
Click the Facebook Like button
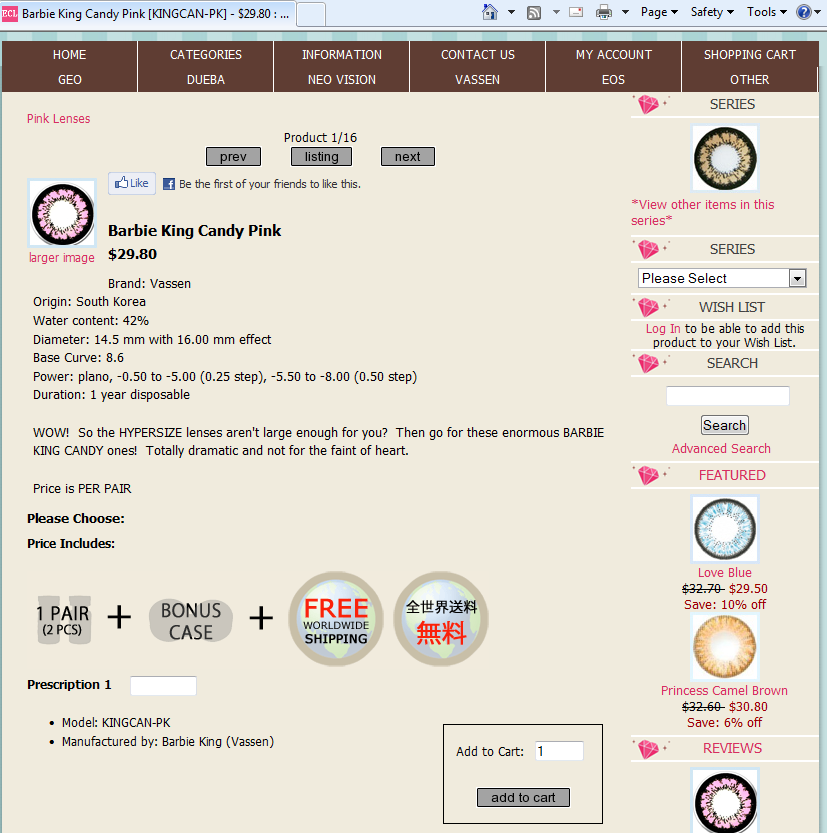coord(132,183)
